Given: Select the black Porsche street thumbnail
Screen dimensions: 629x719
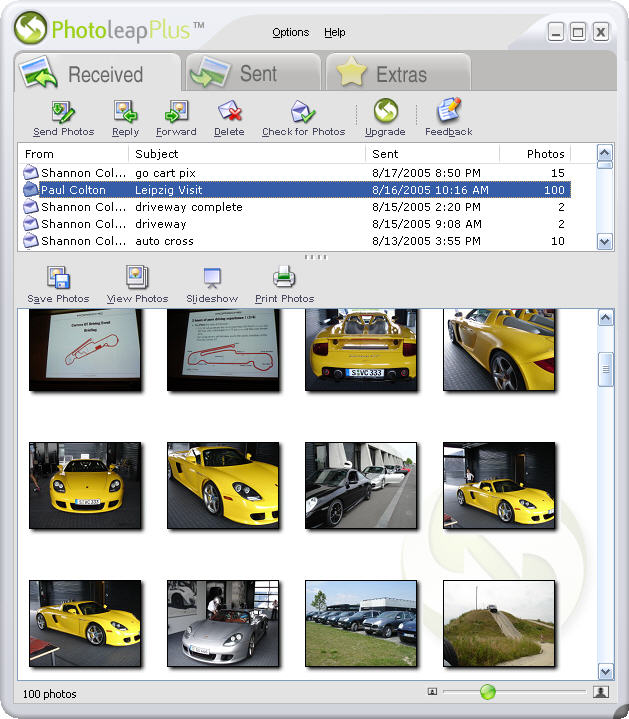Looking at the screenshot, I should pyautogui.click(x=361, y=486).
